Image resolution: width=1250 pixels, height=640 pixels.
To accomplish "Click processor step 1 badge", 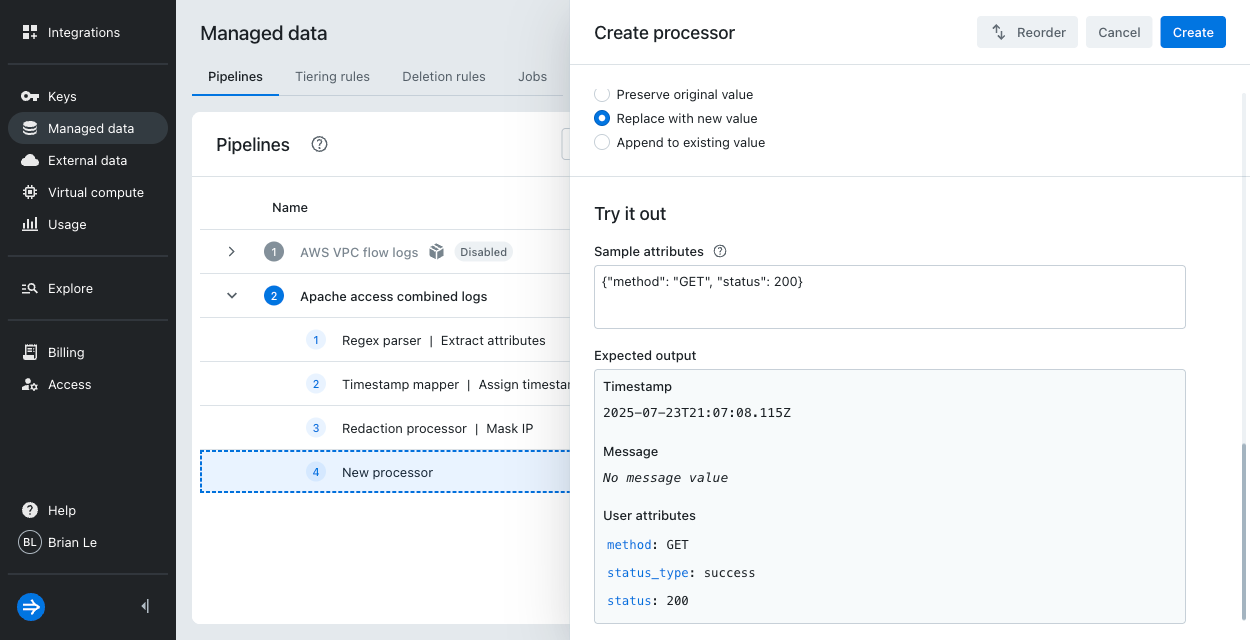I will coord(316,340).
